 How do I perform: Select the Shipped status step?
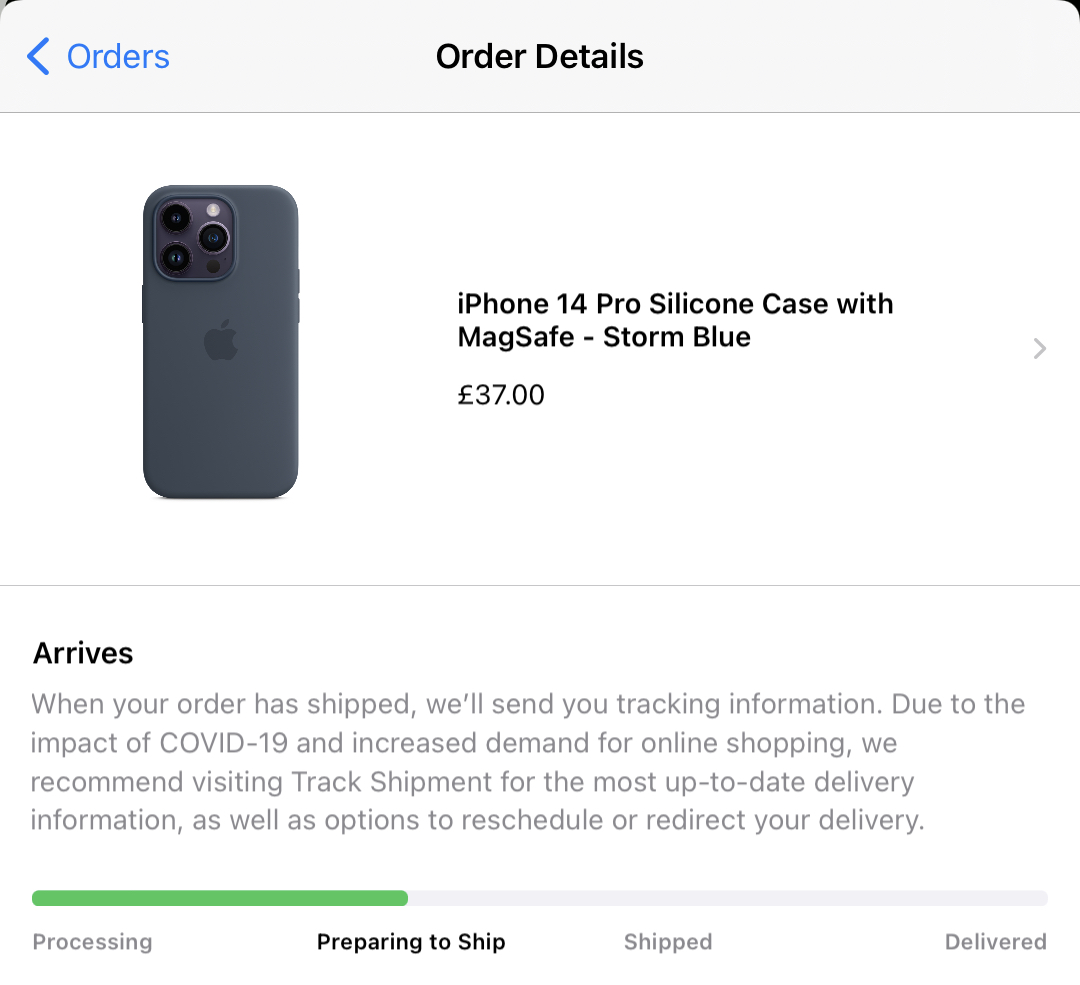(x=668, y=942)
